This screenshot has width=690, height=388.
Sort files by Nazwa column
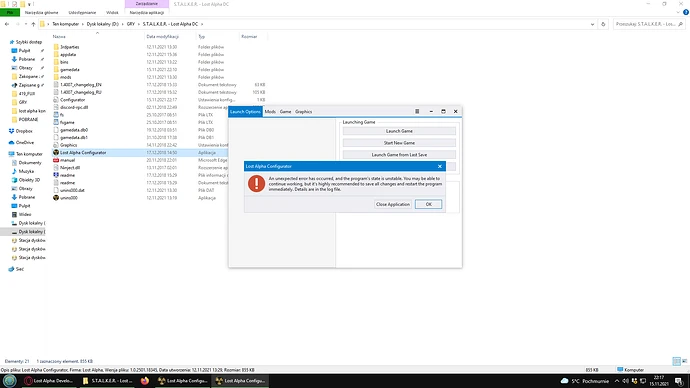click(x=59, y=37)
